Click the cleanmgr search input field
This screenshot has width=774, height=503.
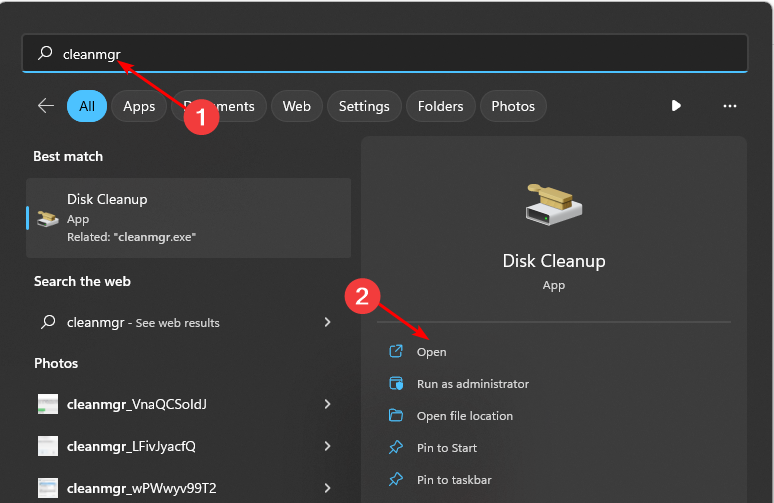400,54
